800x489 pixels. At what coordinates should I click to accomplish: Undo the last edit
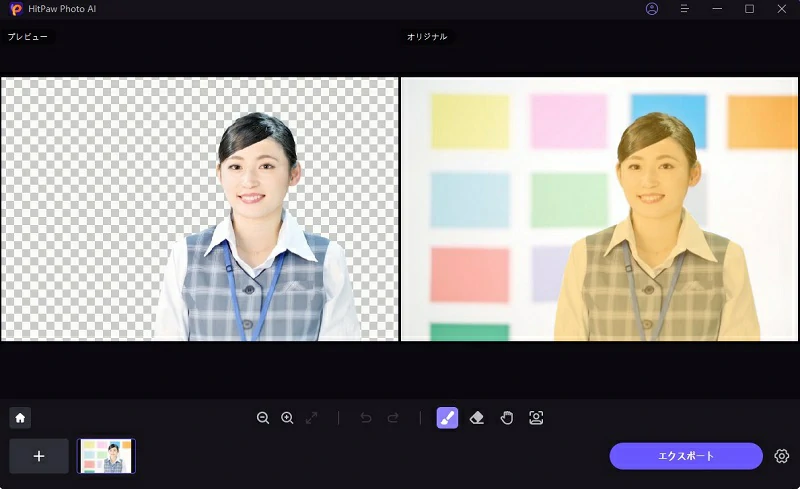pos(366,418)
